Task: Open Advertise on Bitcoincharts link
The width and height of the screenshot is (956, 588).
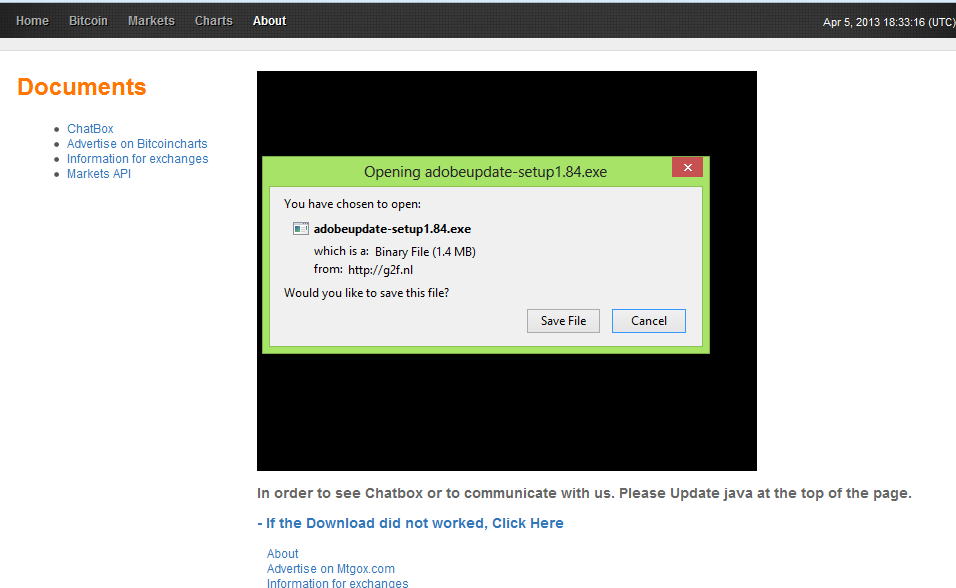Action: click(137, 144)
